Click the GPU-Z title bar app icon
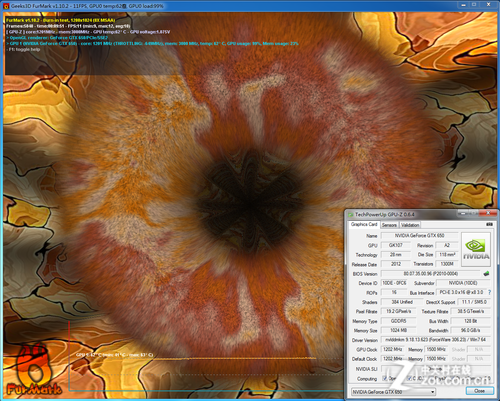Screen dimensions: 500x401 tap(350, 214)
